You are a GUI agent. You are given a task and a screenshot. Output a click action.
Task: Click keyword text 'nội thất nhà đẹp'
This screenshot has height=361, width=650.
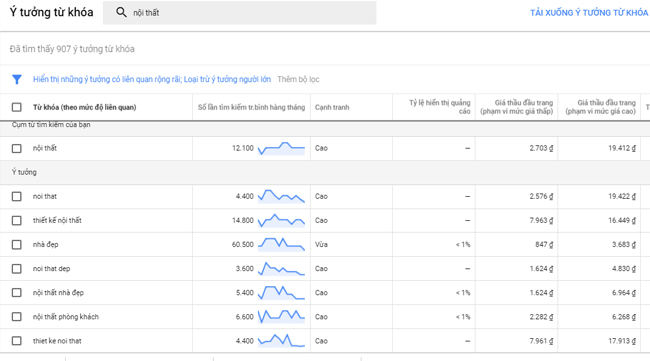[58, 293]
